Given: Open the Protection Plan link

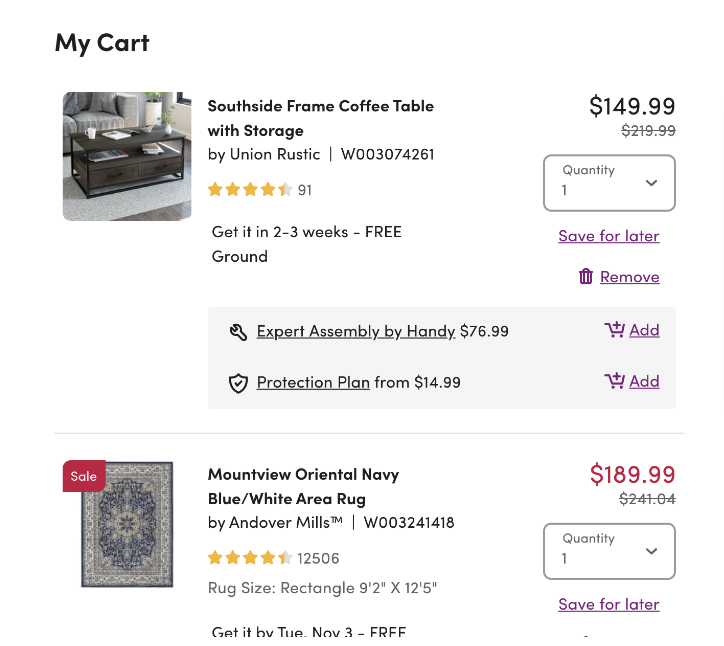Looking at the screenshot, I should [x=313, y=383].
